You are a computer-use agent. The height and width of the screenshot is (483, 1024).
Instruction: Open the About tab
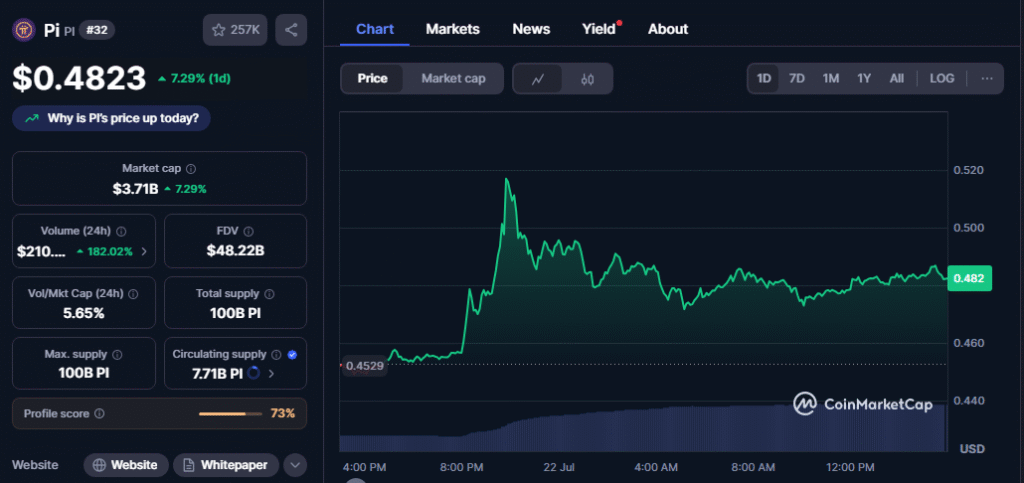coord(668,29)
